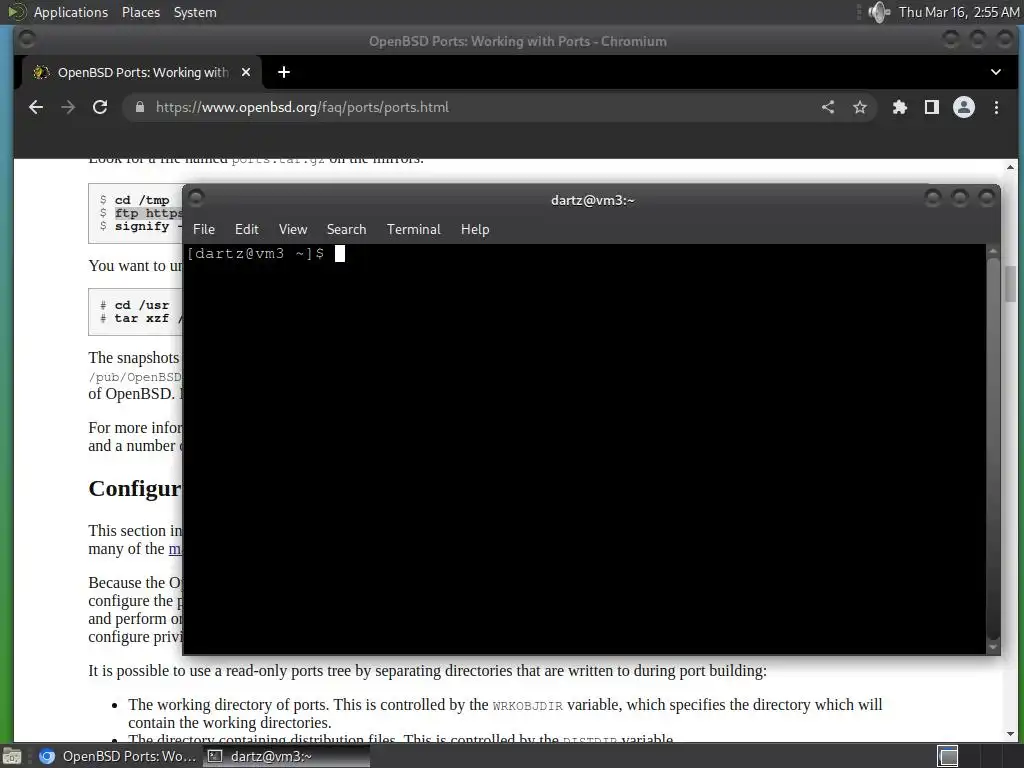Click page scrollbar up arrow
The width and height of the screenshot is (1024, 768).
pyautogui.click(x=1010, y=167)
